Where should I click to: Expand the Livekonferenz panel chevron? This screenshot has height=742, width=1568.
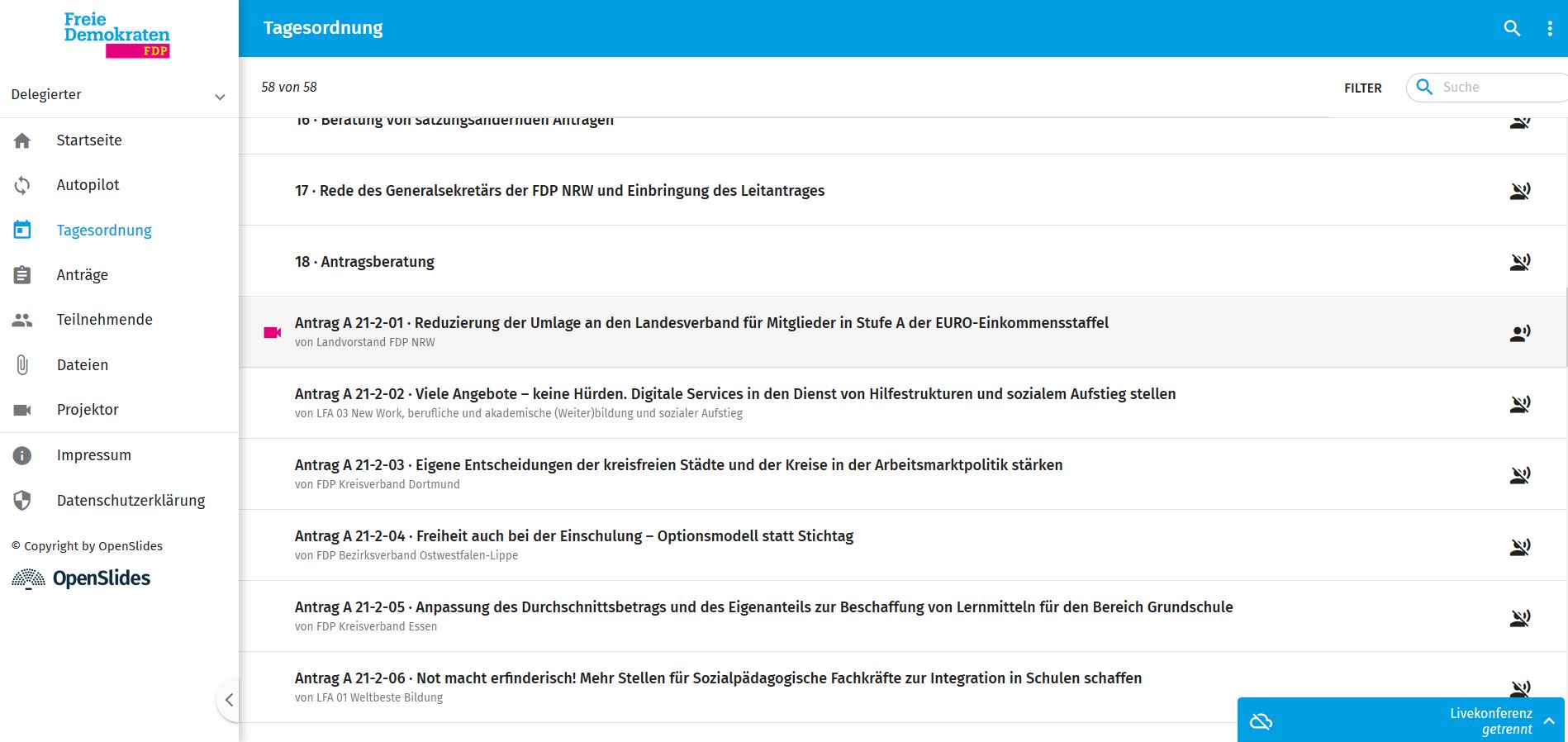click(x=1549, y=721)
